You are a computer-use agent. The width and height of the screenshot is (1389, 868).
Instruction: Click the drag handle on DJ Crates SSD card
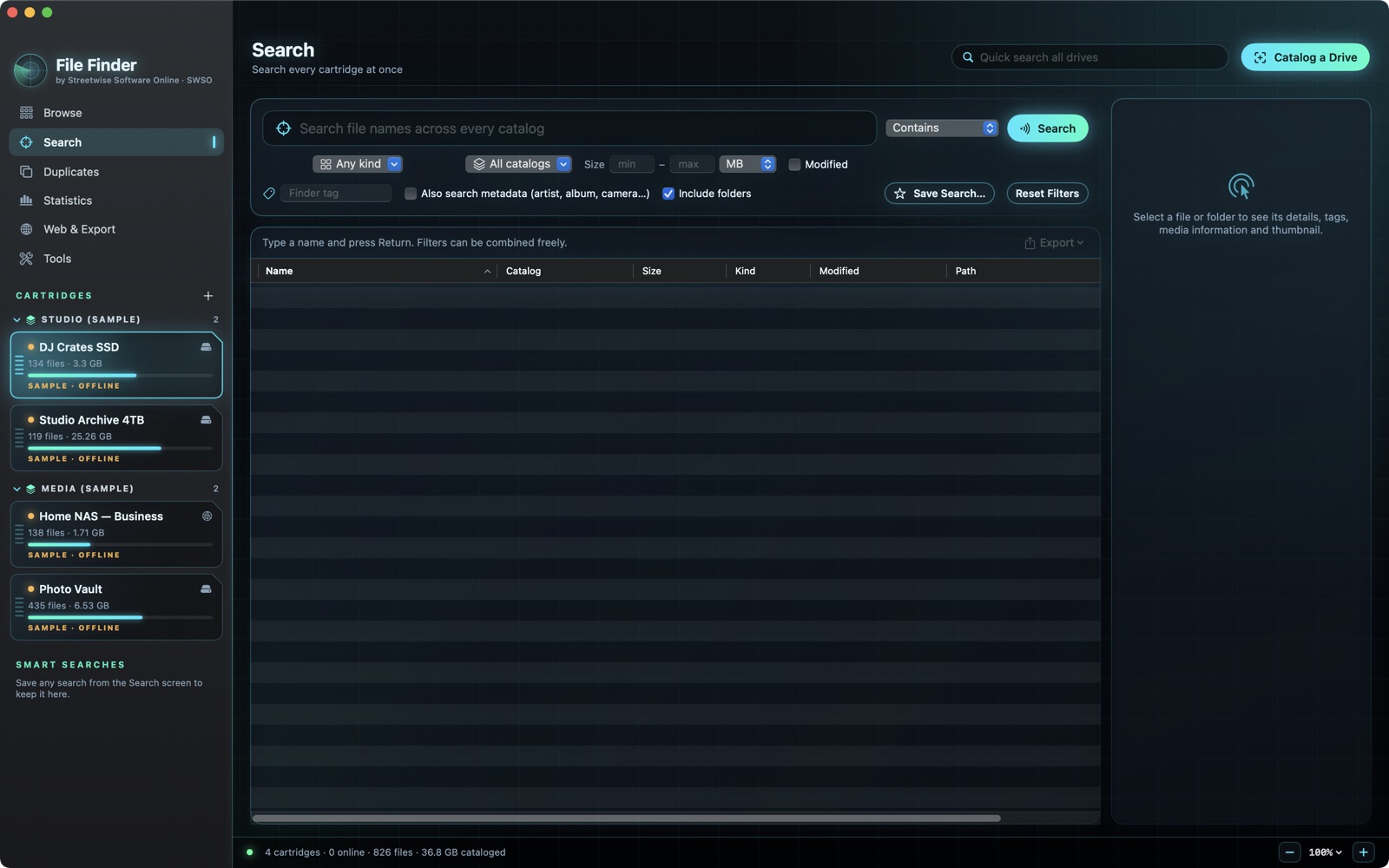[x=19, y=365]
